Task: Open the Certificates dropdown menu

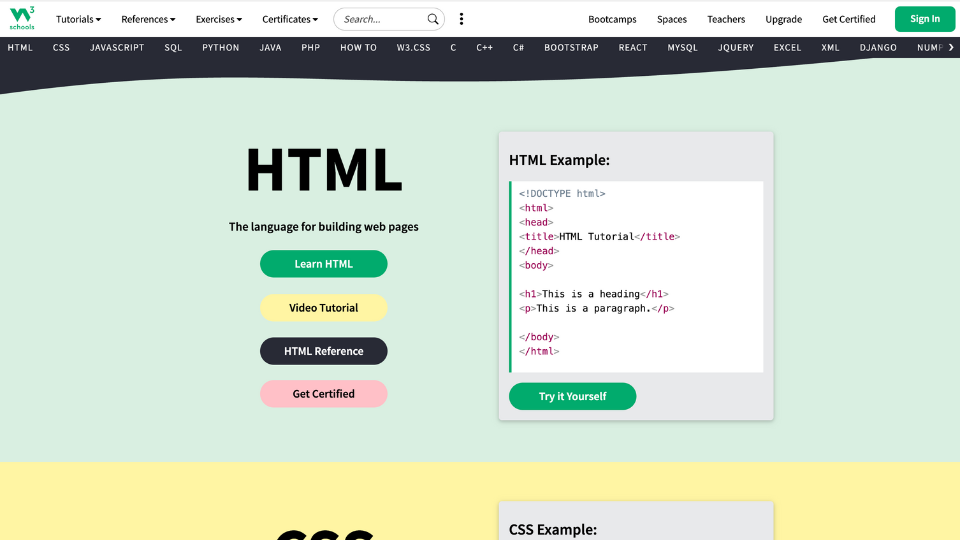Action: pos(290,19)
